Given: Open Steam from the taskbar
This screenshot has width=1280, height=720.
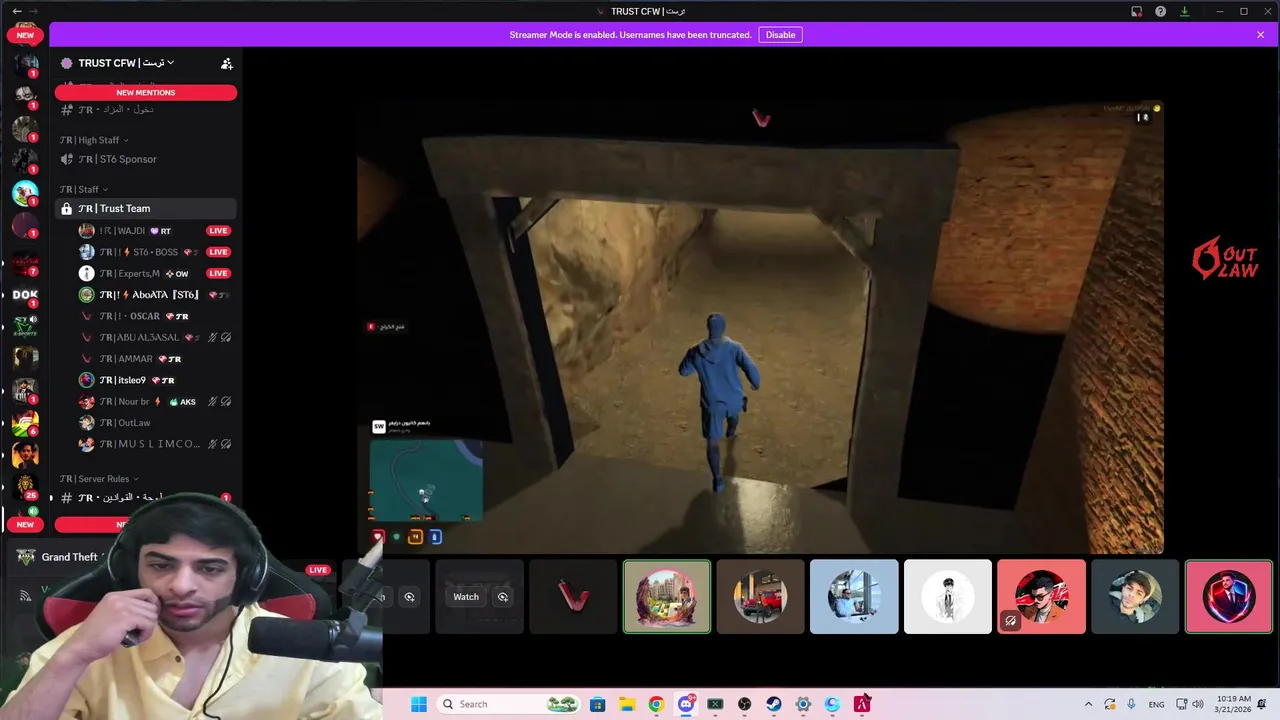Looking at the screenshot, I should [x=774, y=704].
